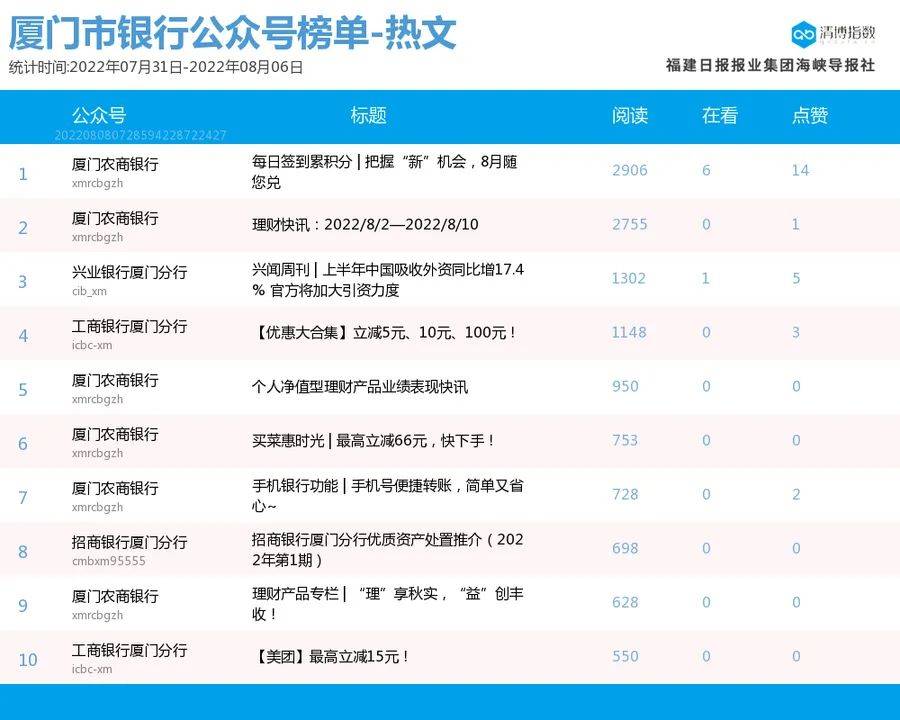Click the 点赞 value 2 for 手机银行功能

tap(796, 494)
